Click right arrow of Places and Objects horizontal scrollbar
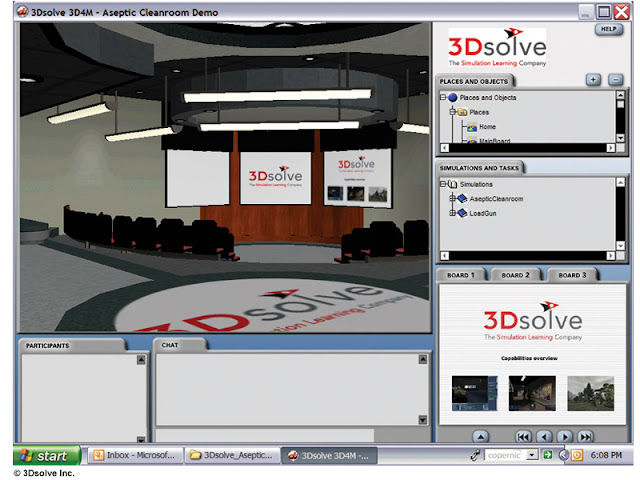The height and width of the screenshot is (480, 640). click(x=611, y=148)
